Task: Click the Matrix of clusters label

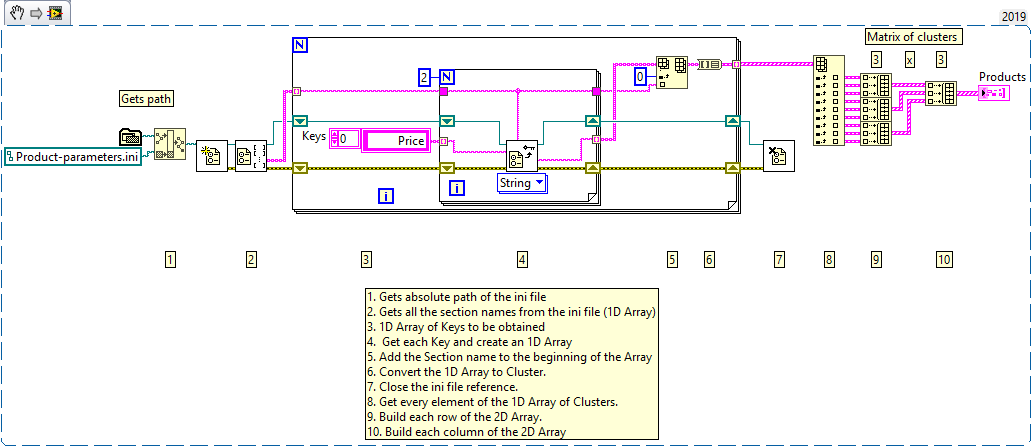Action: coord(911,37)
